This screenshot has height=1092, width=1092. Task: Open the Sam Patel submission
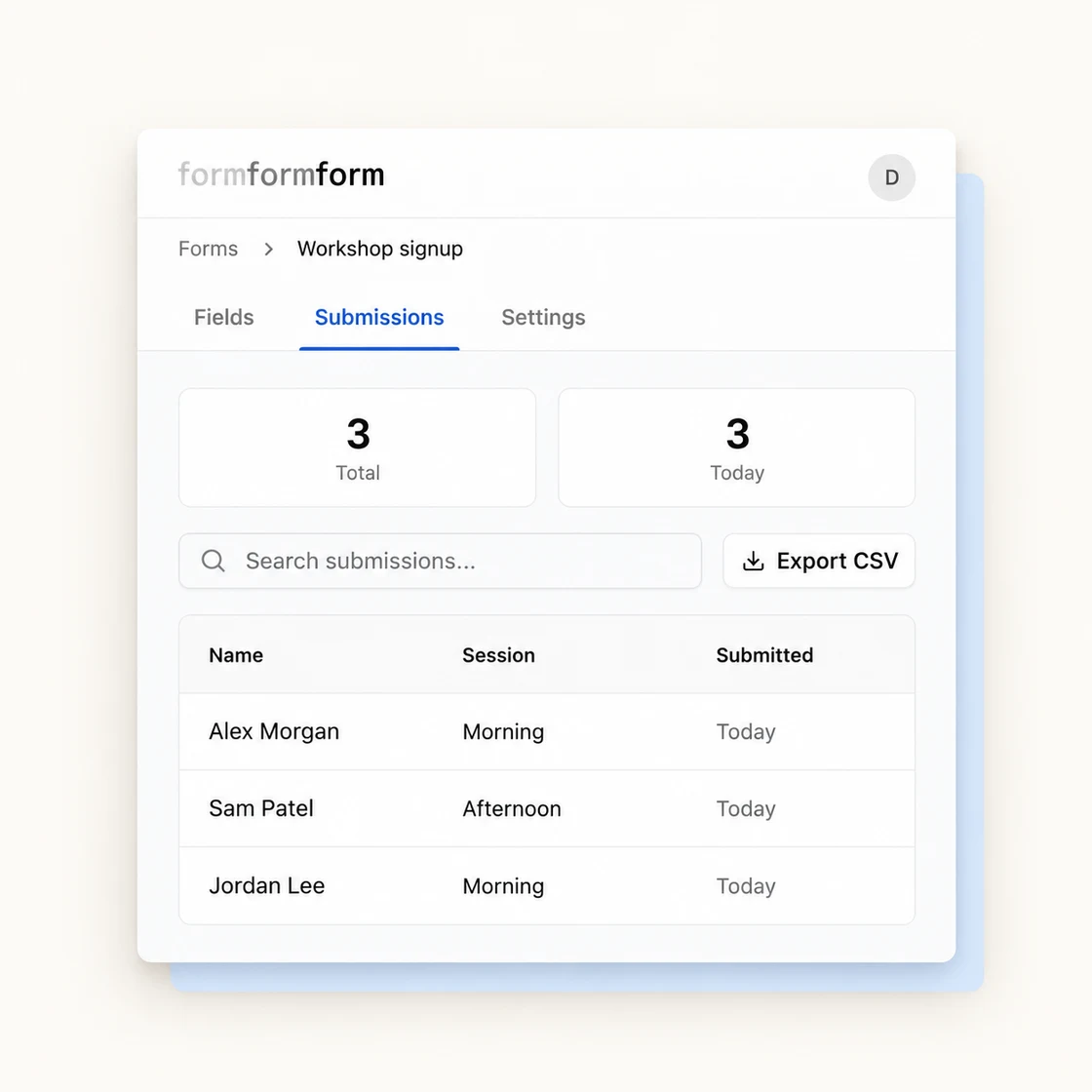point(547,808)
